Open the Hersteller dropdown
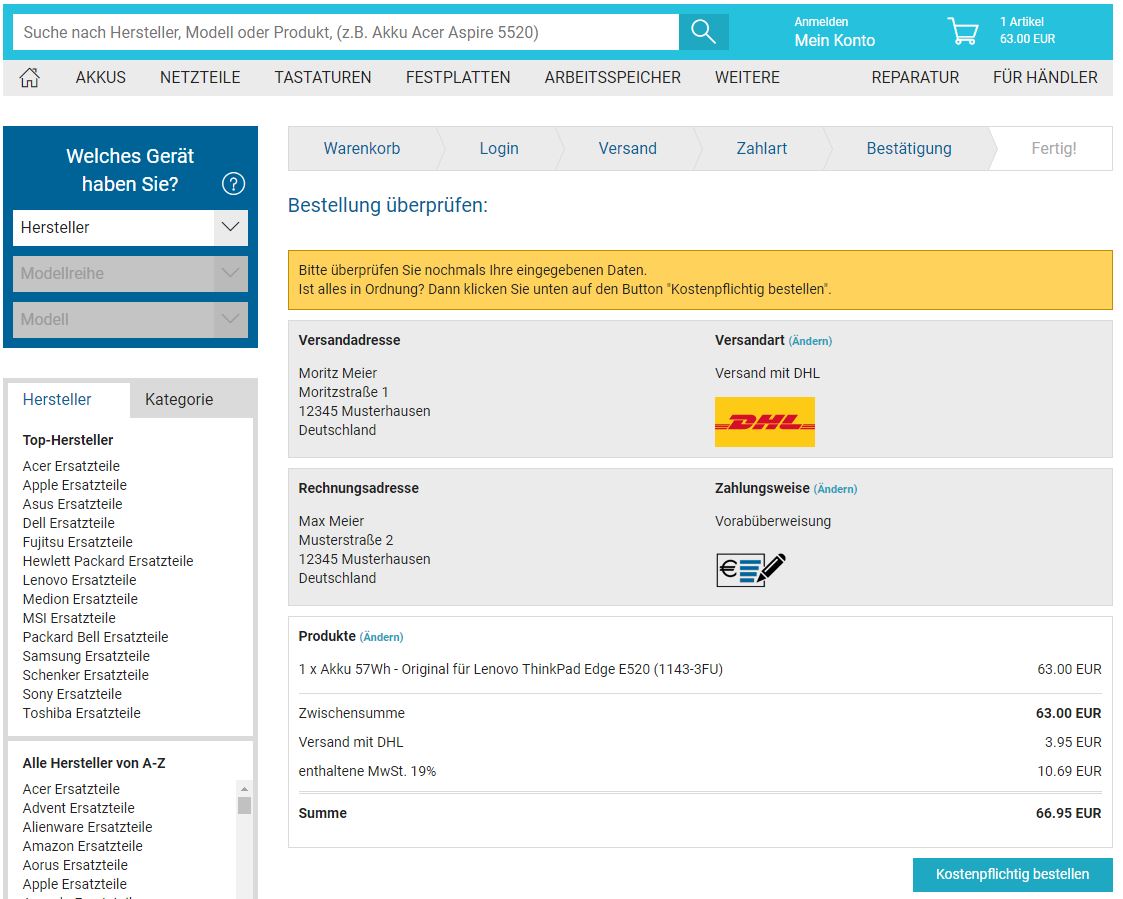 coord(130,228)
